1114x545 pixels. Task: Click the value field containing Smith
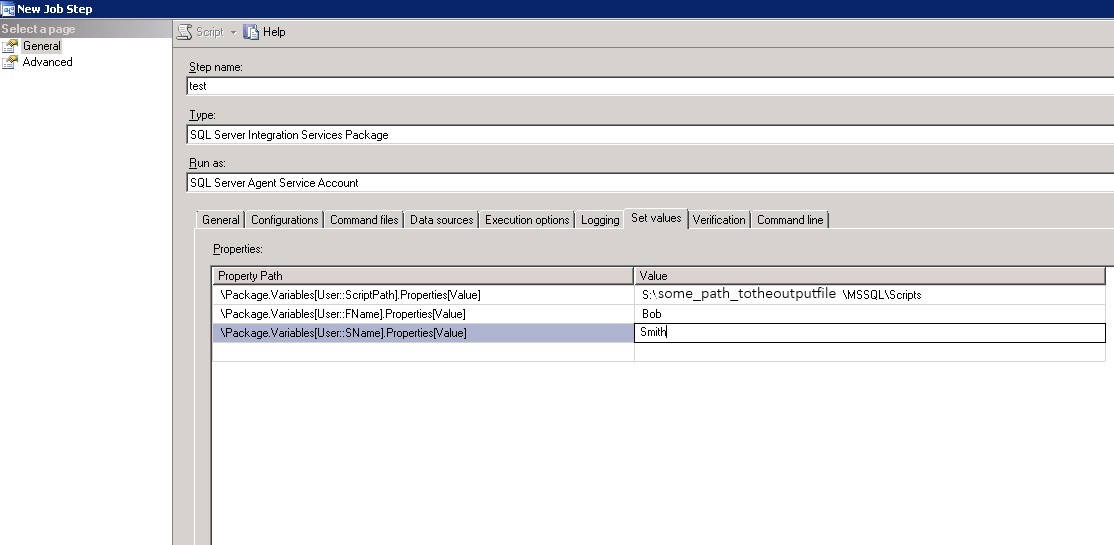coord(870,333)
